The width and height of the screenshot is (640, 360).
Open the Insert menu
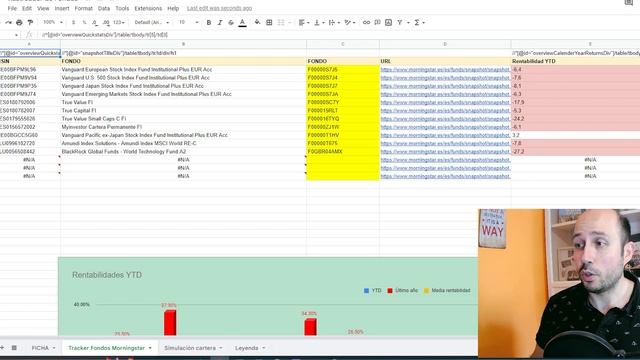[x=62, y=8]
